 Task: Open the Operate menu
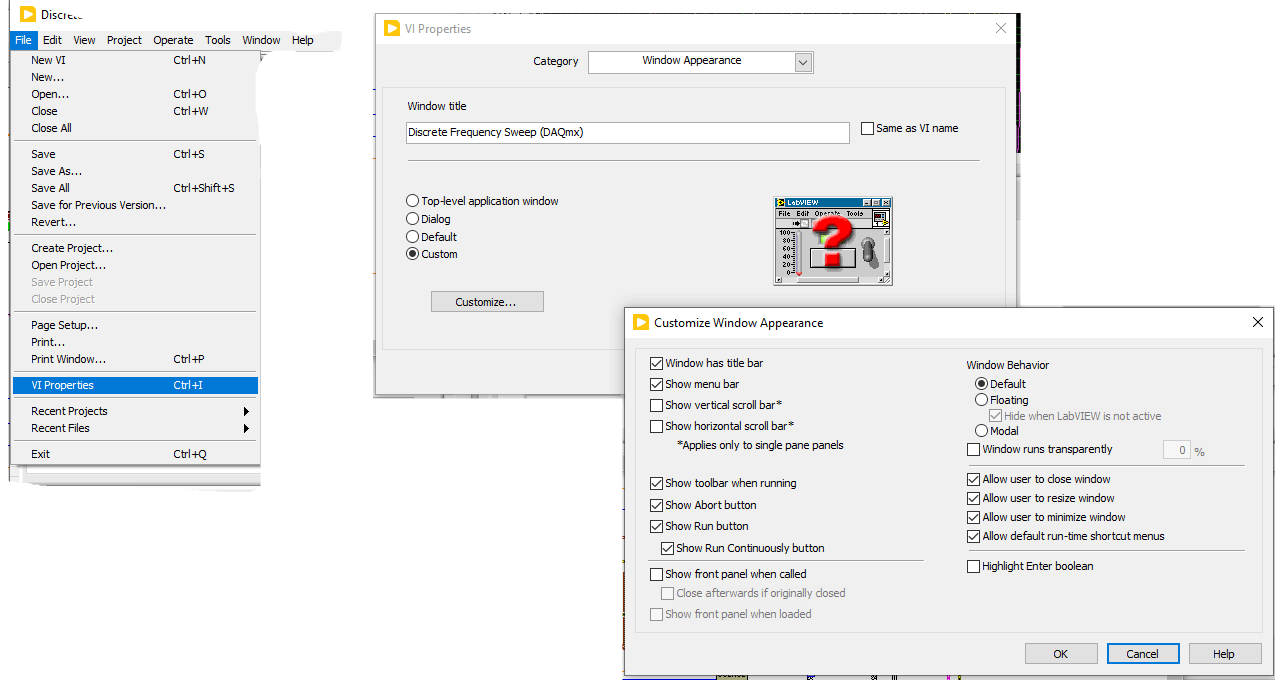[173, 40]
